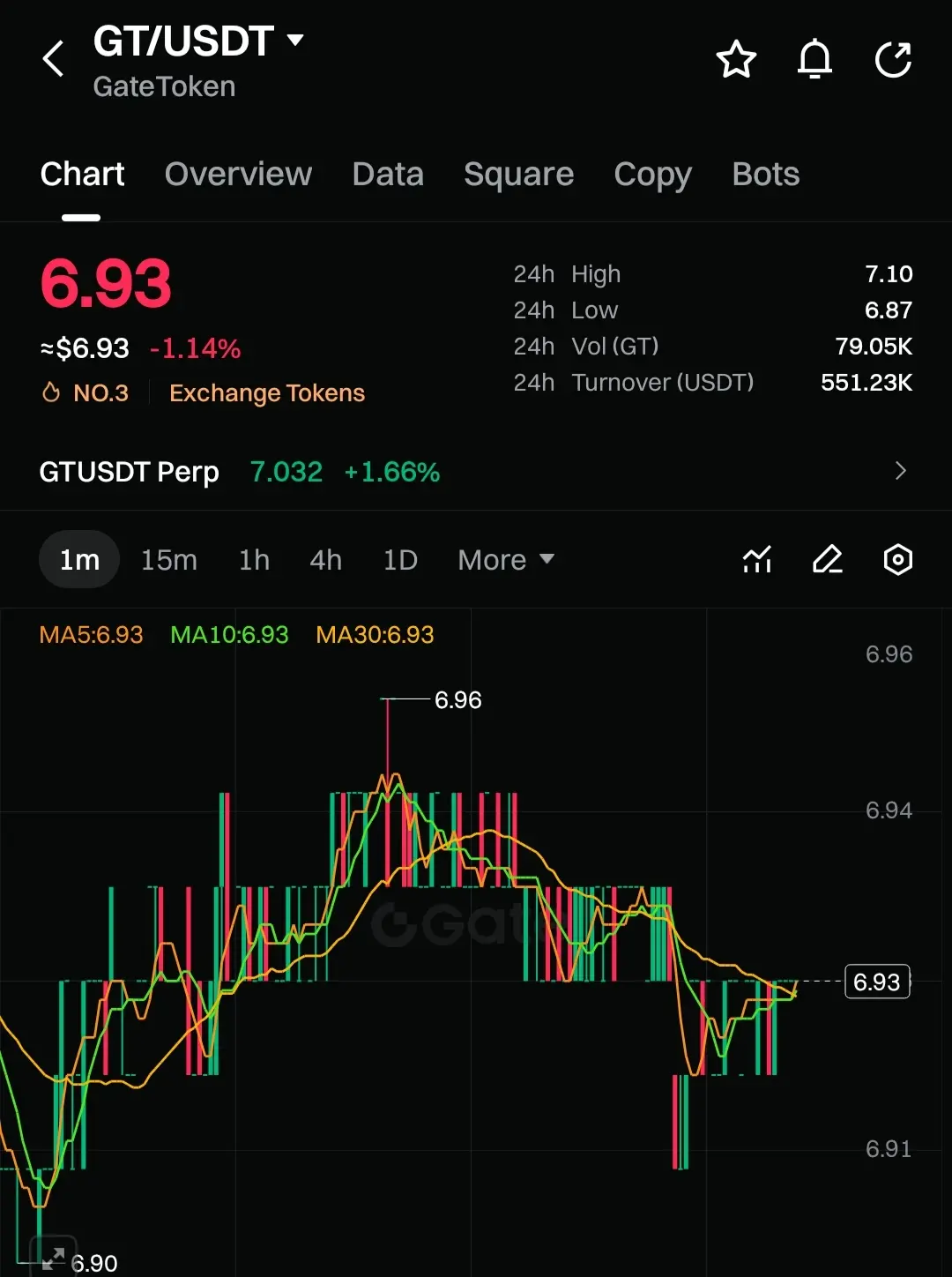Open the drawing pencil tool
Viewport: 952px width, 1277px height.
click(827, 560)
